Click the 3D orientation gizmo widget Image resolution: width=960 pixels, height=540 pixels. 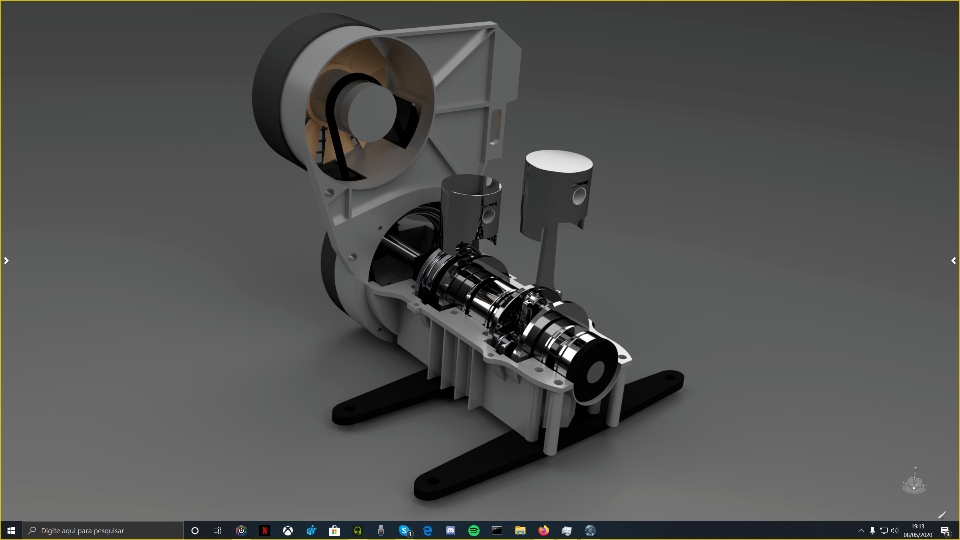(915, 481)
